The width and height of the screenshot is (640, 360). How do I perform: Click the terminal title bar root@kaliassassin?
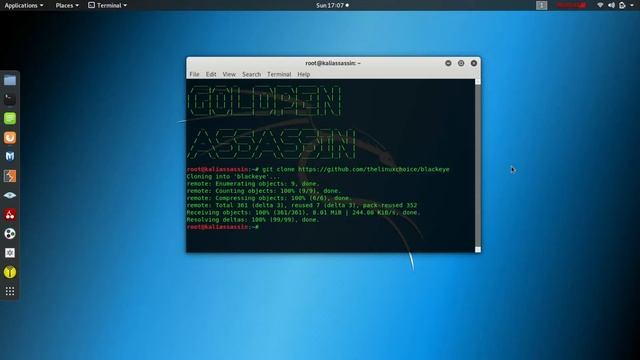tap(333, 63)
